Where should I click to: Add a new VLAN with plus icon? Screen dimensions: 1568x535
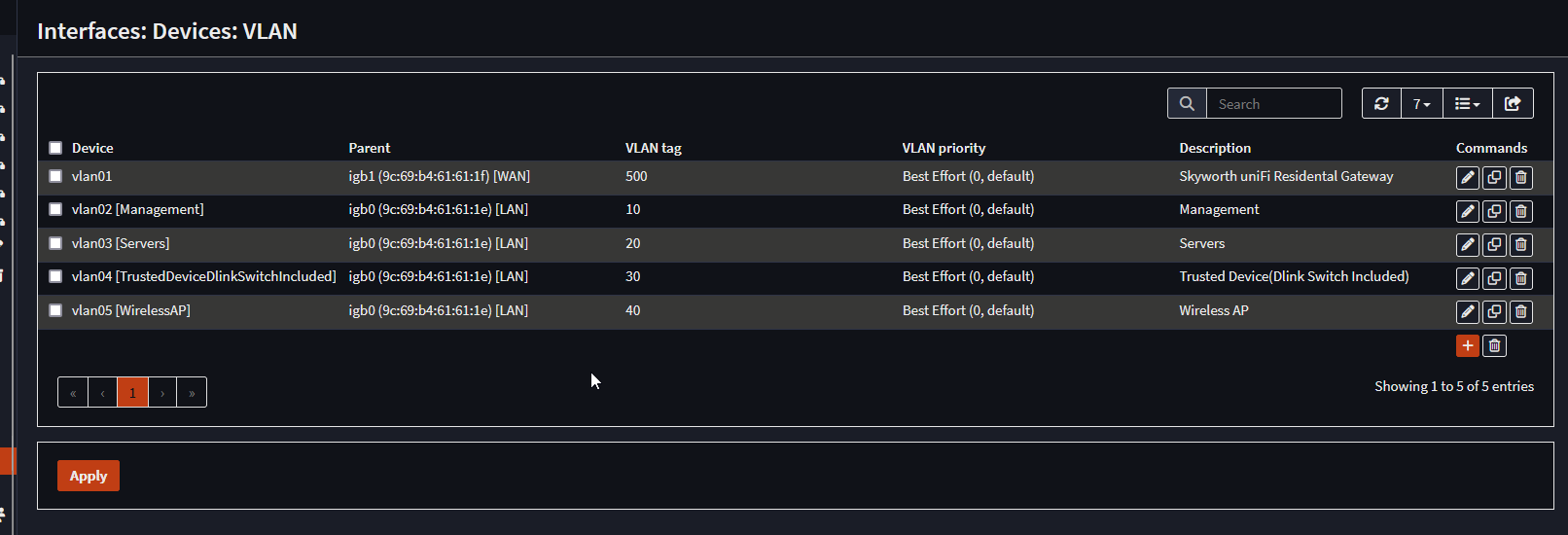(x=1468, y=345)
